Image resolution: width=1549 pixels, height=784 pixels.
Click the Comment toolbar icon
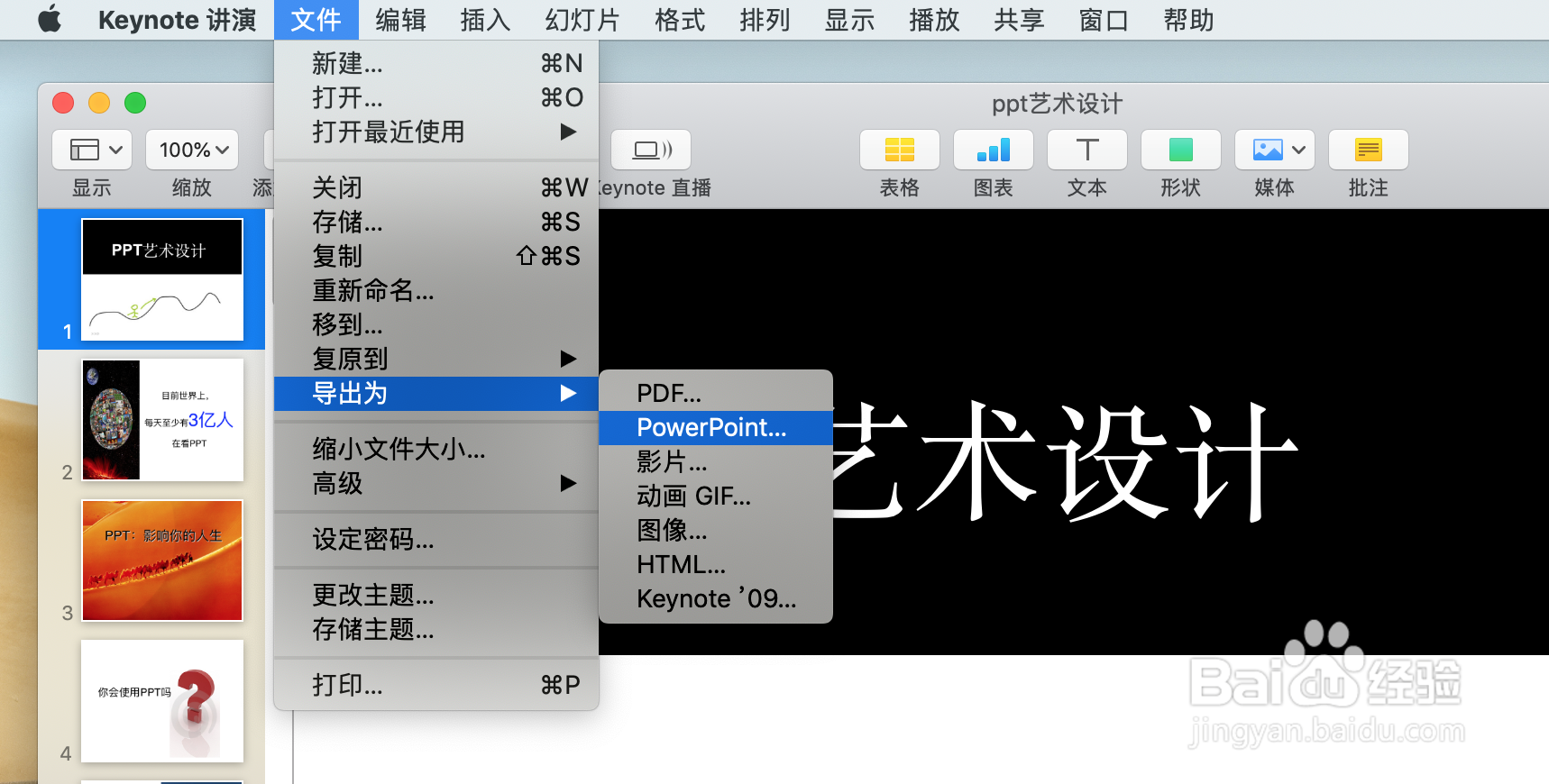coord(1369,150)
